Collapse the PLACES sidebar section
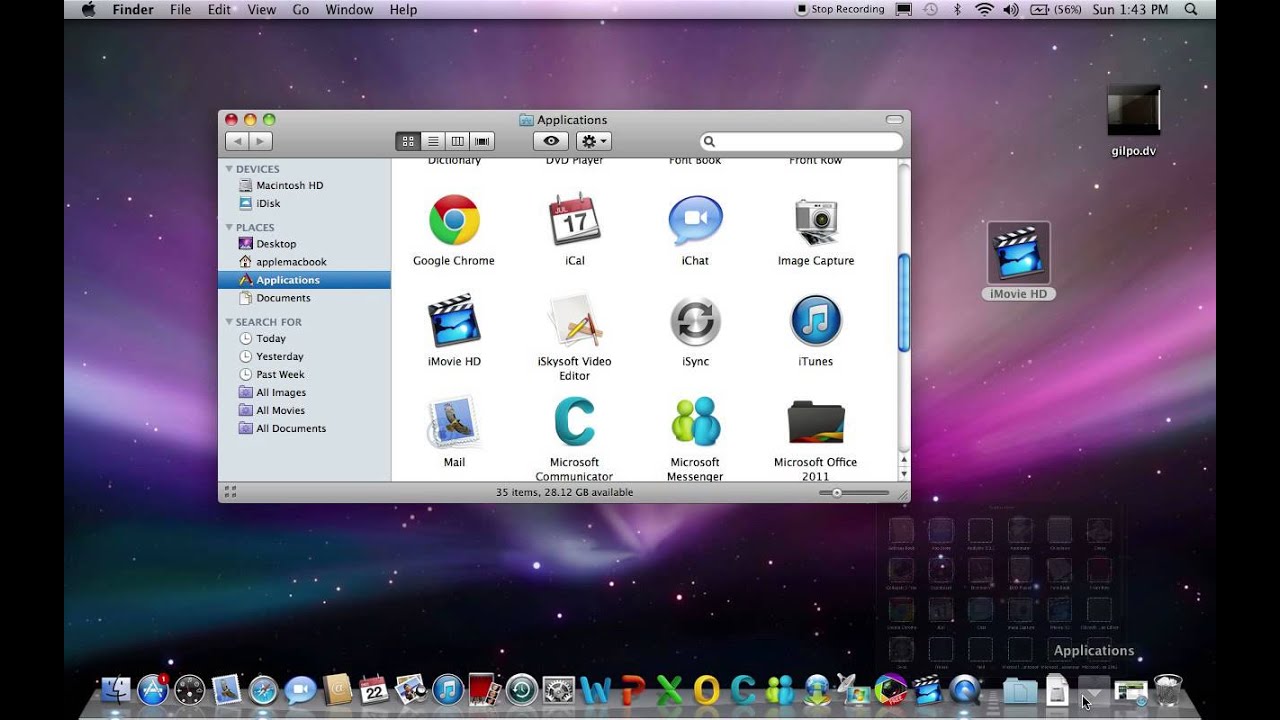Screen dimensions: 1280x720 pyautogui.click(x=229, y=227)
